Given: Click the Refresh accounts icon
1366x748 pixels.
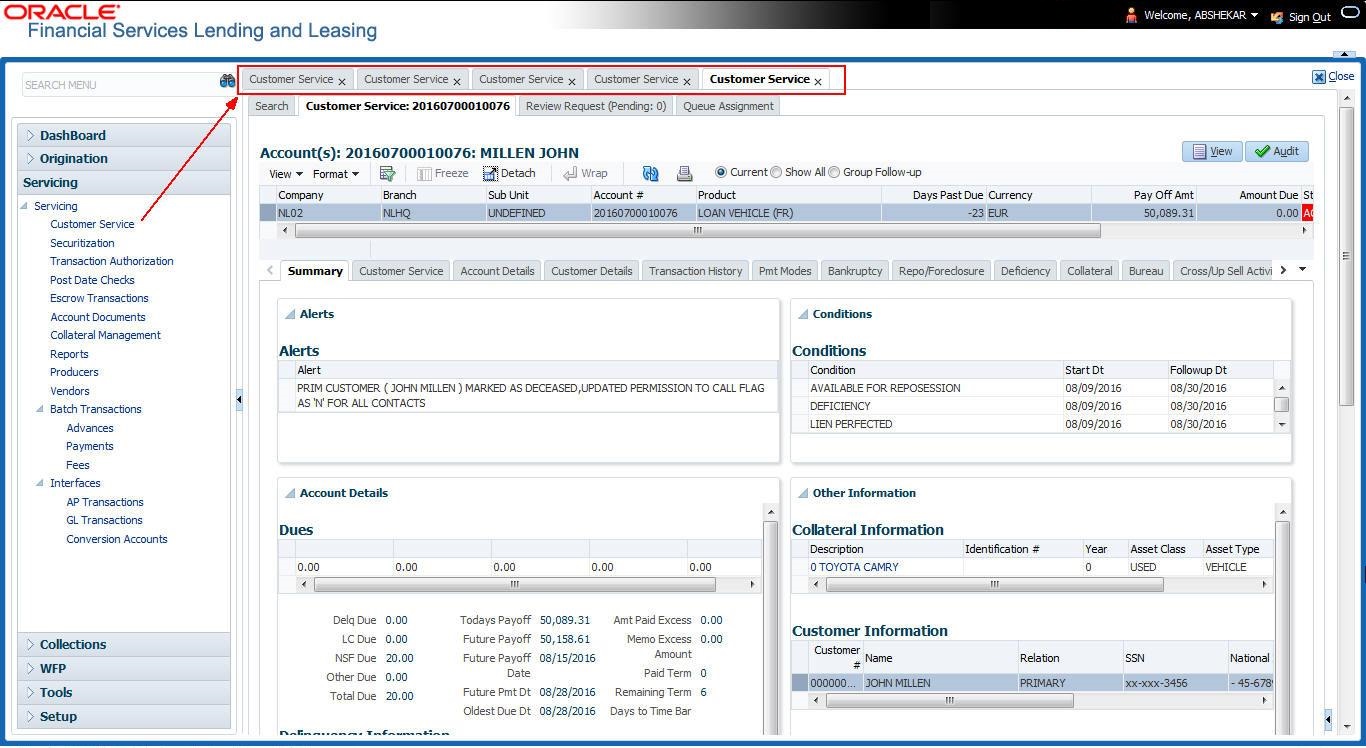Looking at the screenshot, I should 650,173.
